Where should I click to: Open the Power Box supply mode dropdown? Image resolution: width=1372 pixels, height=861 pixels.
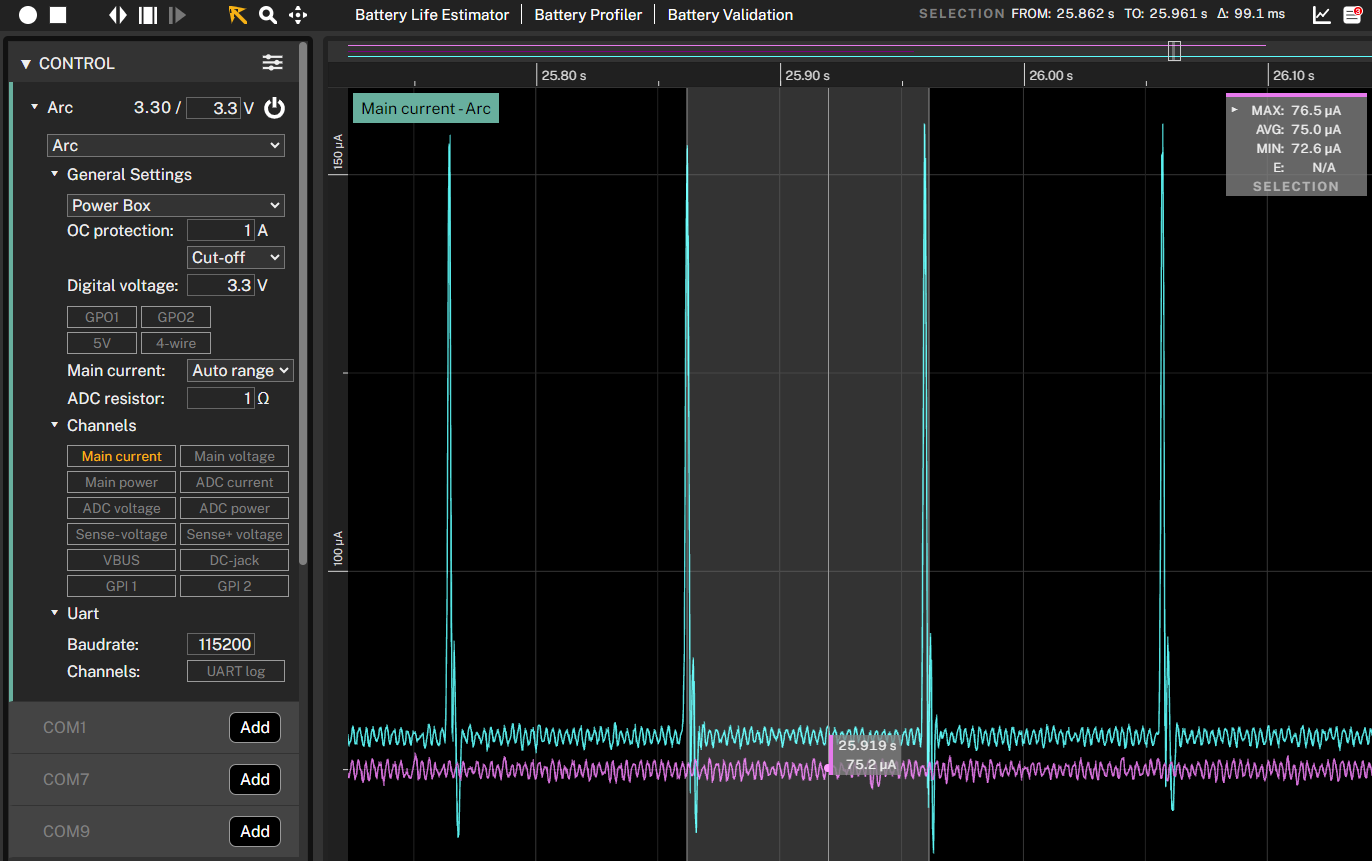(x=176, y=205)
